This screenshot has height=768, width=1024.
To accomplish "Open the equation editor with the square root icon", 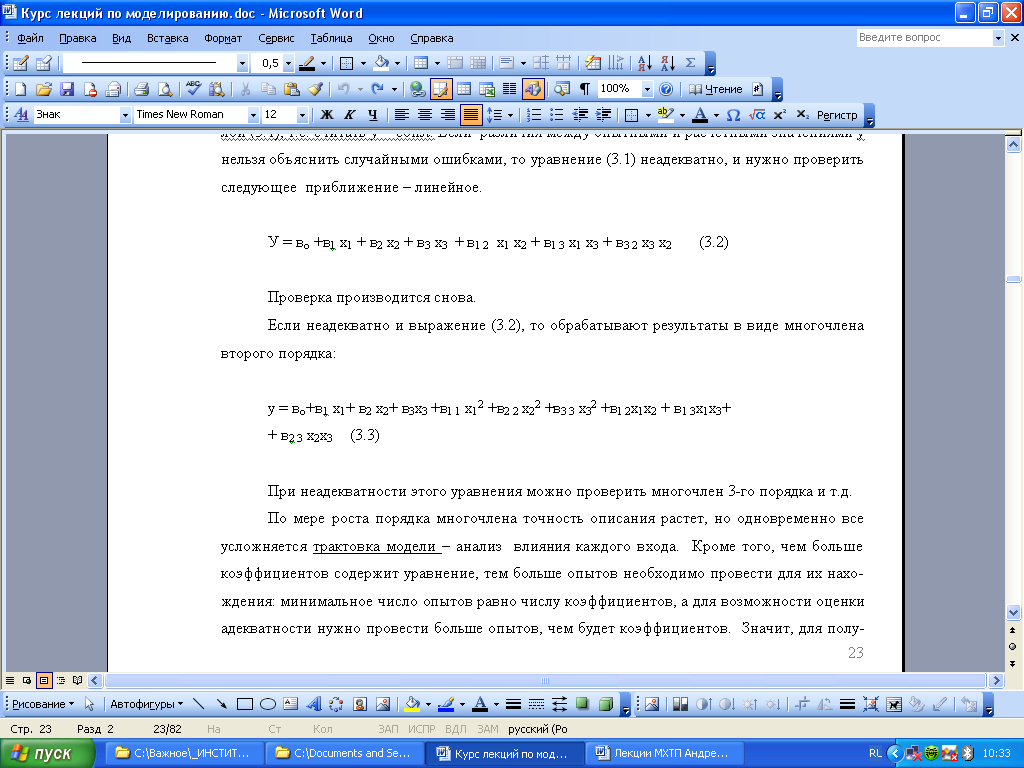I will click(x=756, y=115).
